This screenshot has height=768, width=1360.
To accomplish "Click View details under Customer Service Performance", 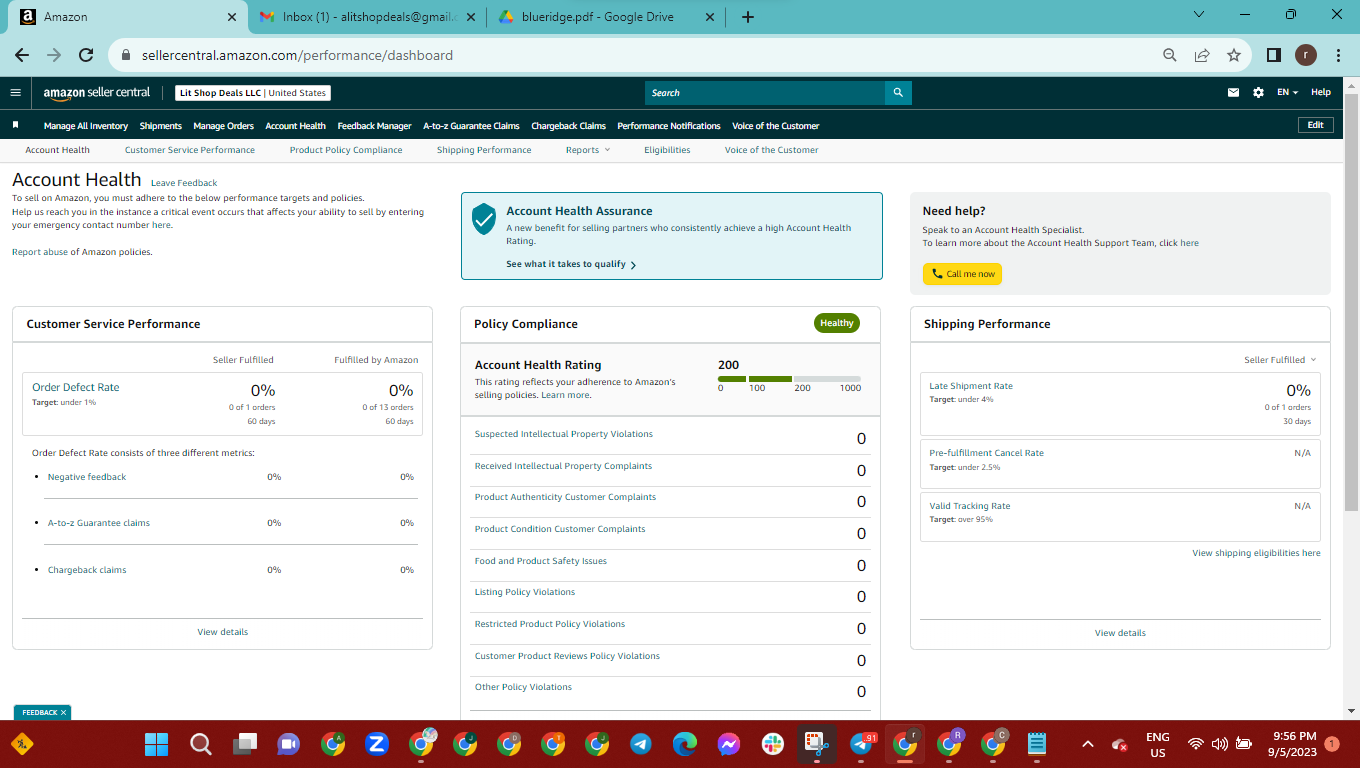I will point(223,632).
